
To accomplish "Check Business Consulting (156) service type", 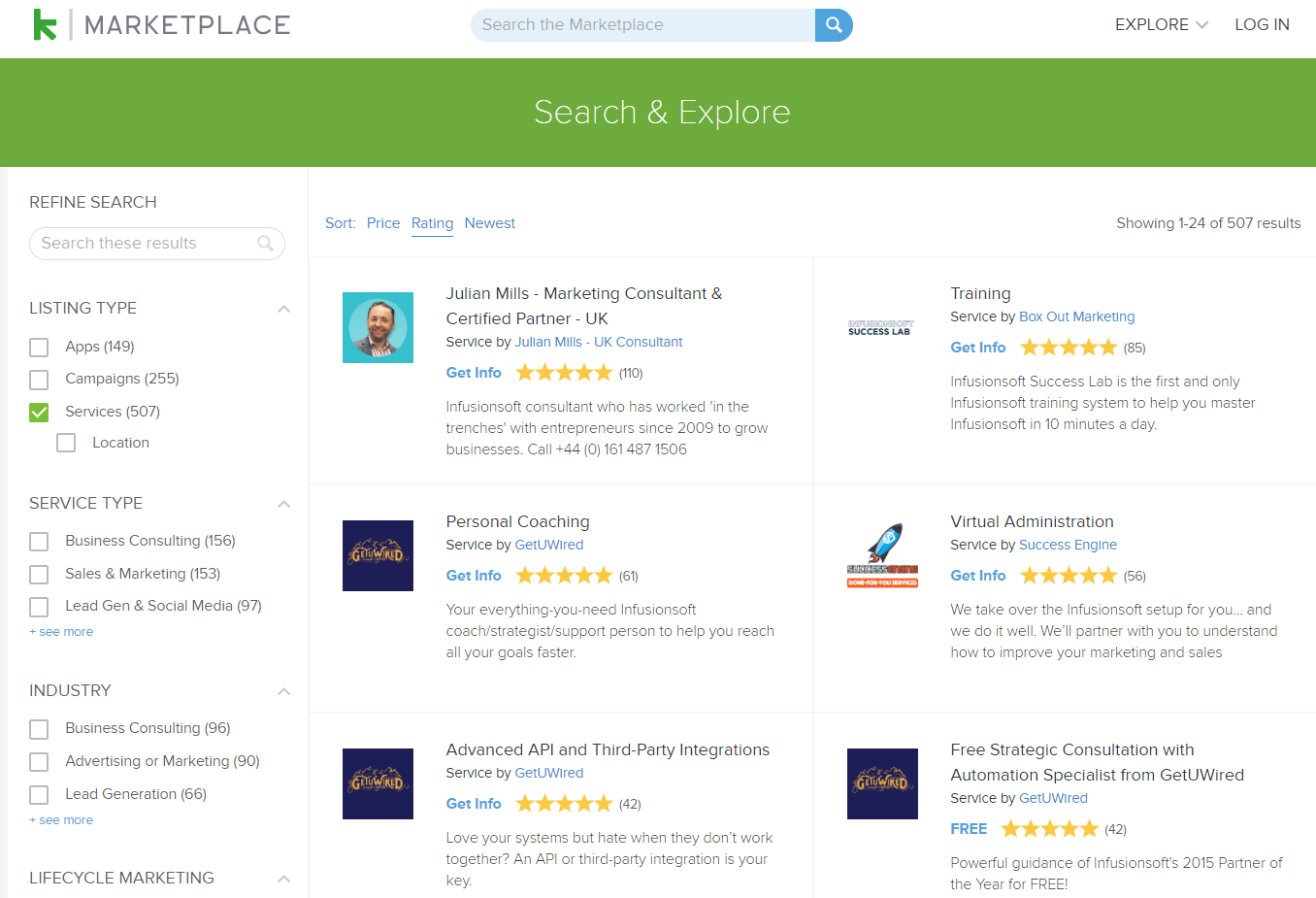I will (39, 542).
